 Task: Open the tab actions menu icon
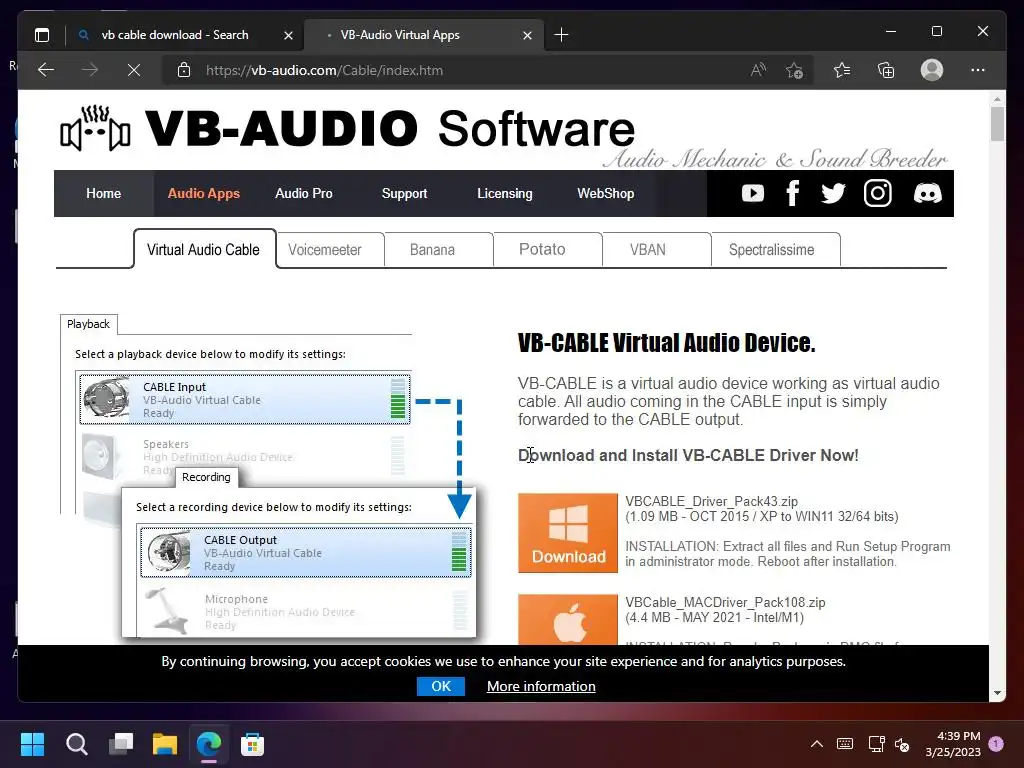pos(42,35)
